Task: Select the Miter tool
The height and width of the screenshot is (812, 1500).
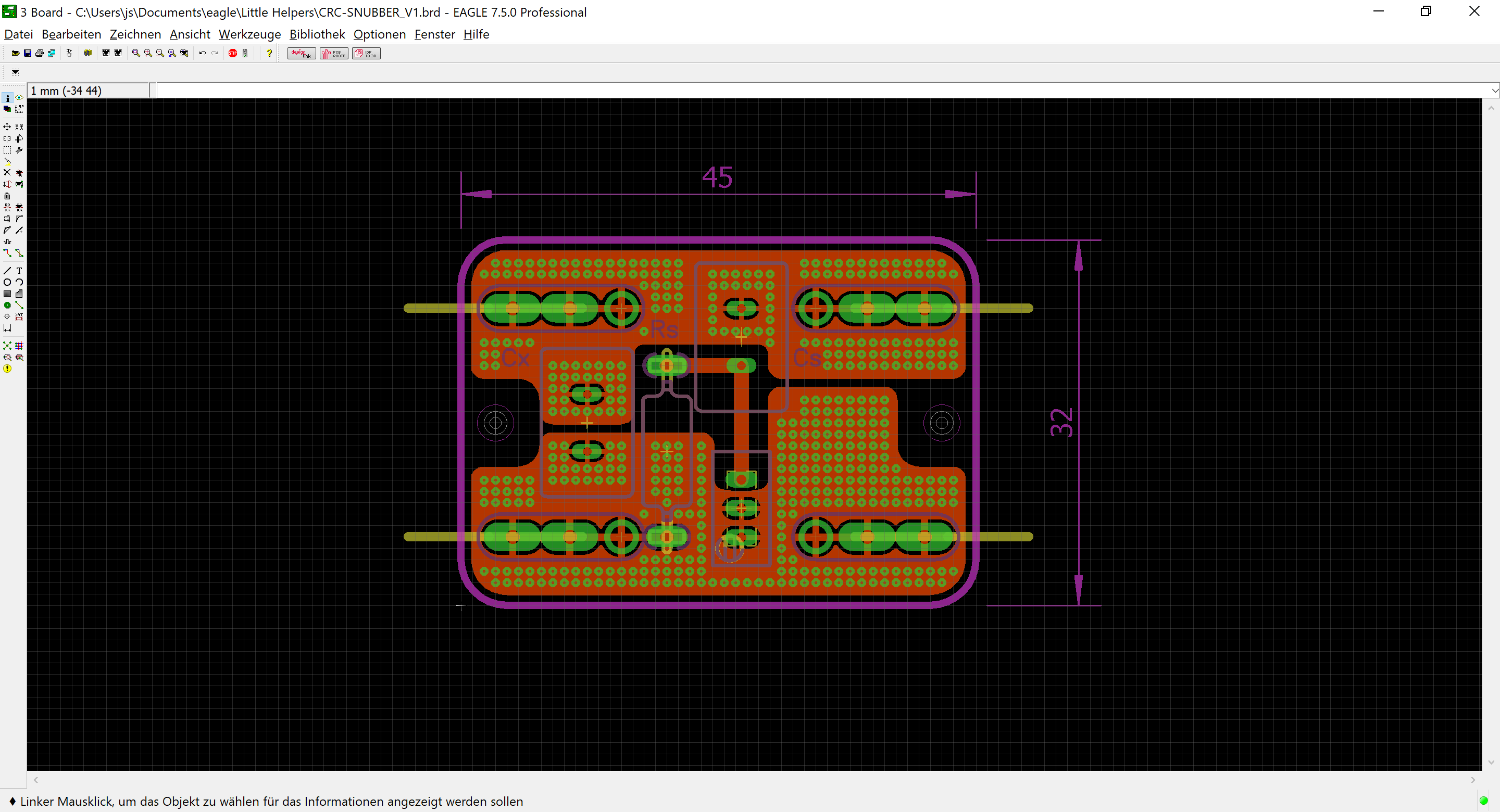Action: coord(19,219)
